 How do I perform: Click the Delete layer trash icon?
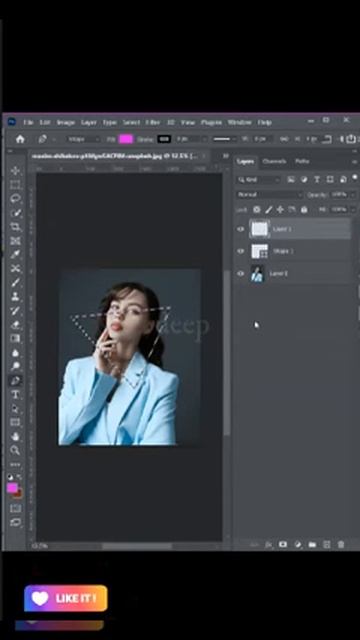point(341,544)
